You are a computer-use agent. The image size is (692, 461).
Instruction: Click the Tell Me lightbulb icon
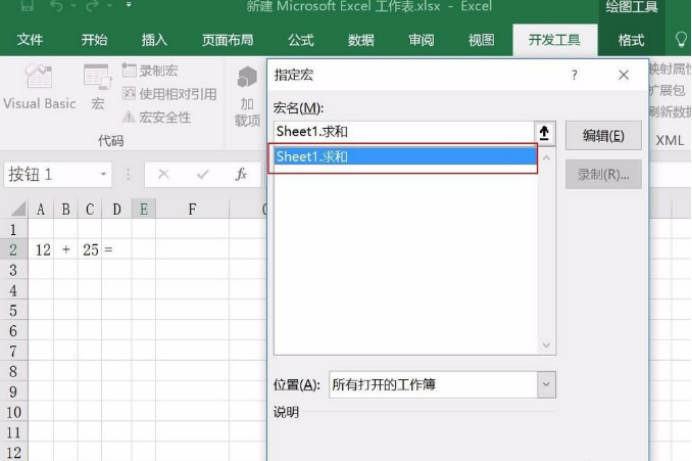681,40
